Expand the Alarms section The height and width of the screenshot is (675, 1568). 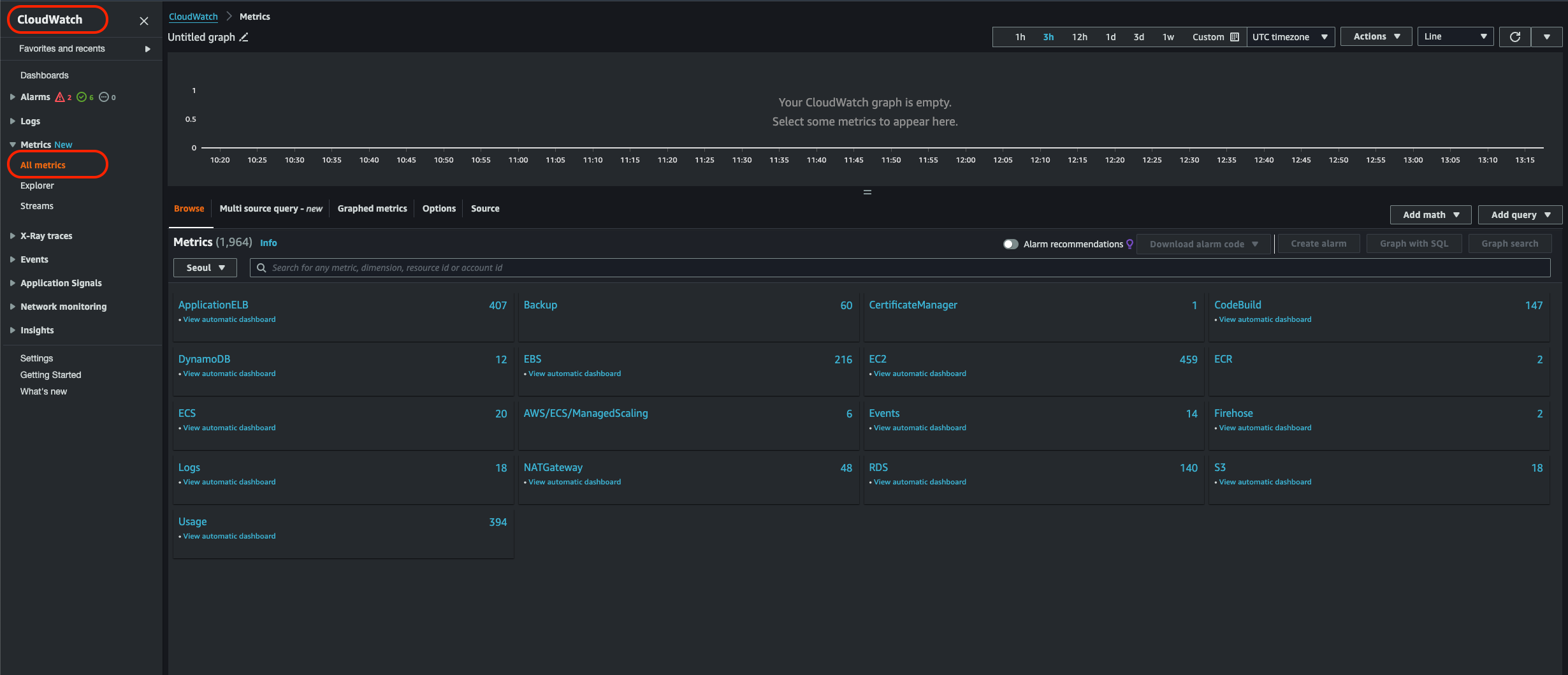(x=12, y=97)
